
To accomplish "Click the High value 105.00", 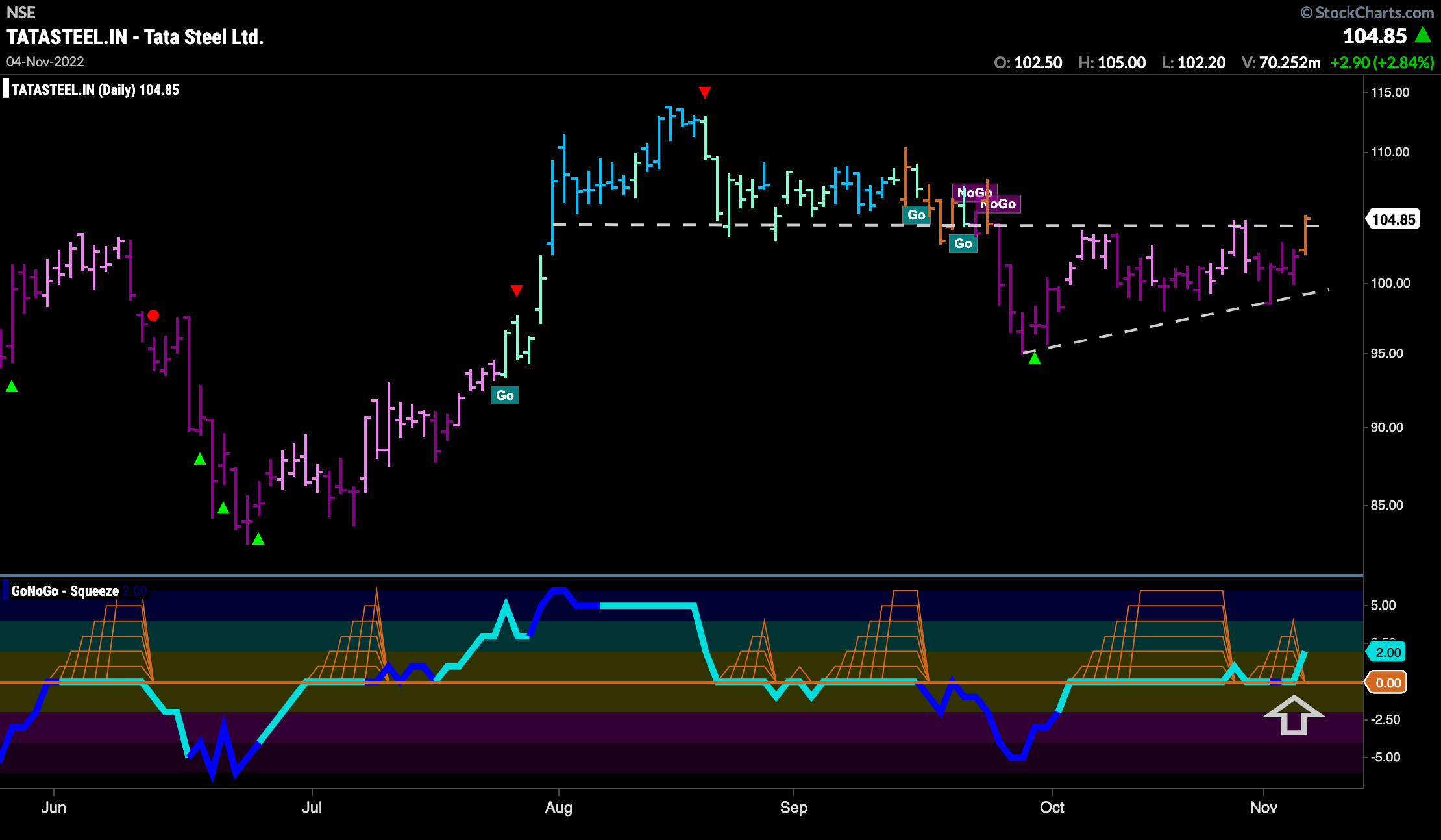I will click(x=1122, y=63).
